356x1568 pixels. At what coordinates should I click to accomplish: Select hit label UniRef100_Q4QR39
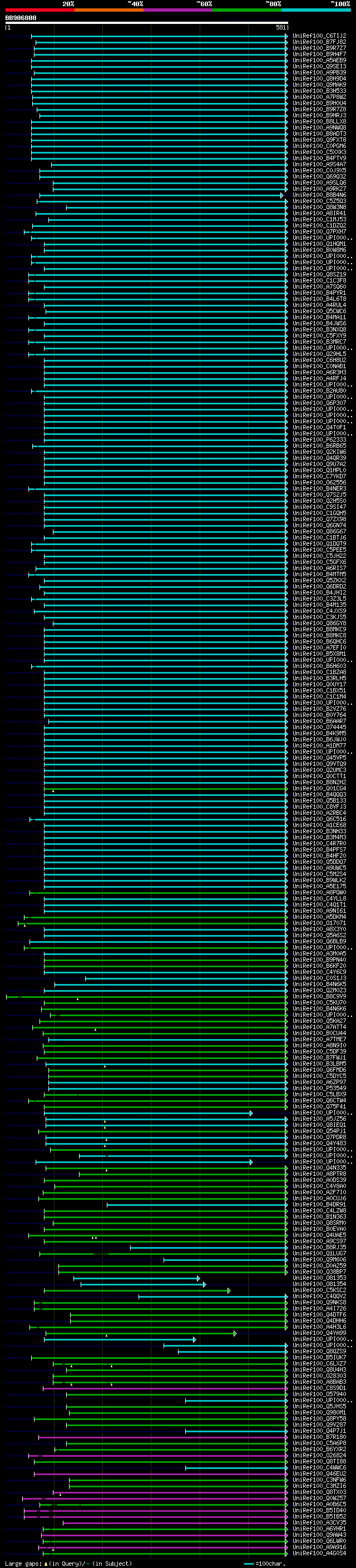tap(319, 458)
